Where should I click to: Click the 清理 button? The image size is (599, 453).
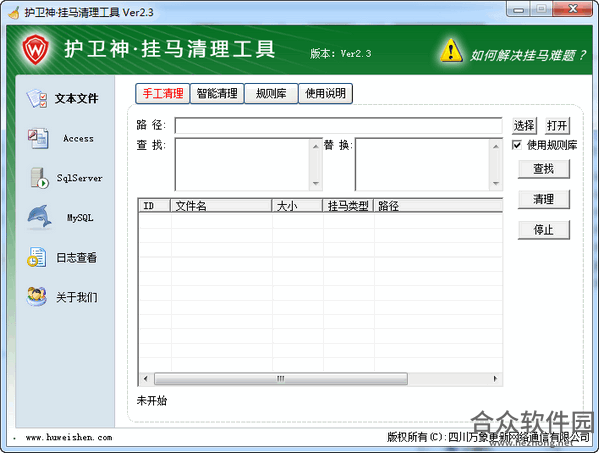pyautogui.click(x=544, y=199)
